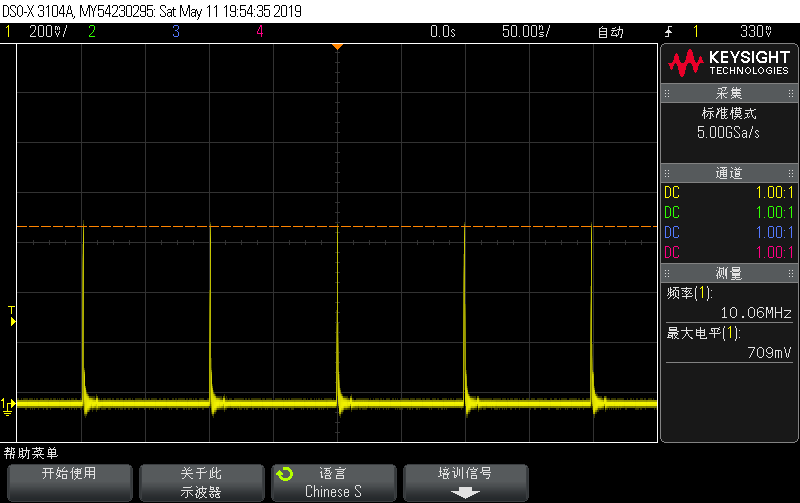Click the 帮助菜单 menu title

(31, 453)
